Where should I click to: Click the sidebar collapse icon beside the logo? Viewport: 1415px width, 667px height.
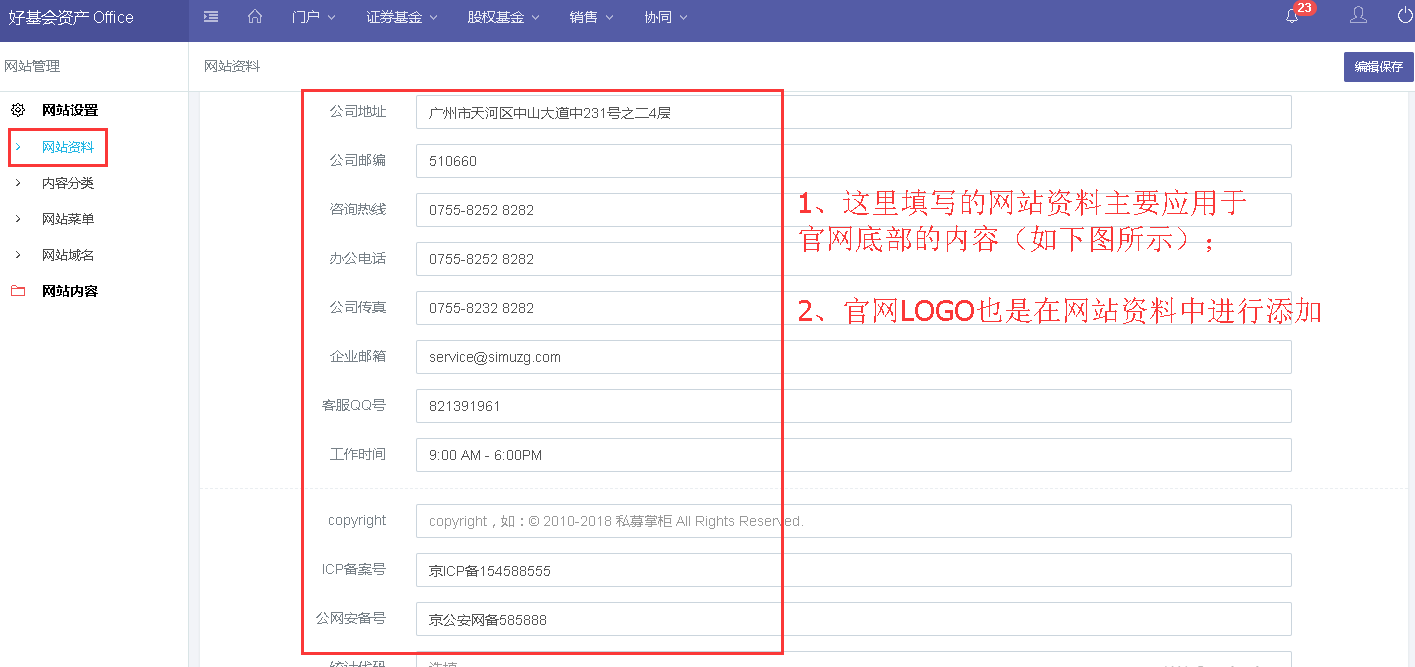click(x=209, y=16)
